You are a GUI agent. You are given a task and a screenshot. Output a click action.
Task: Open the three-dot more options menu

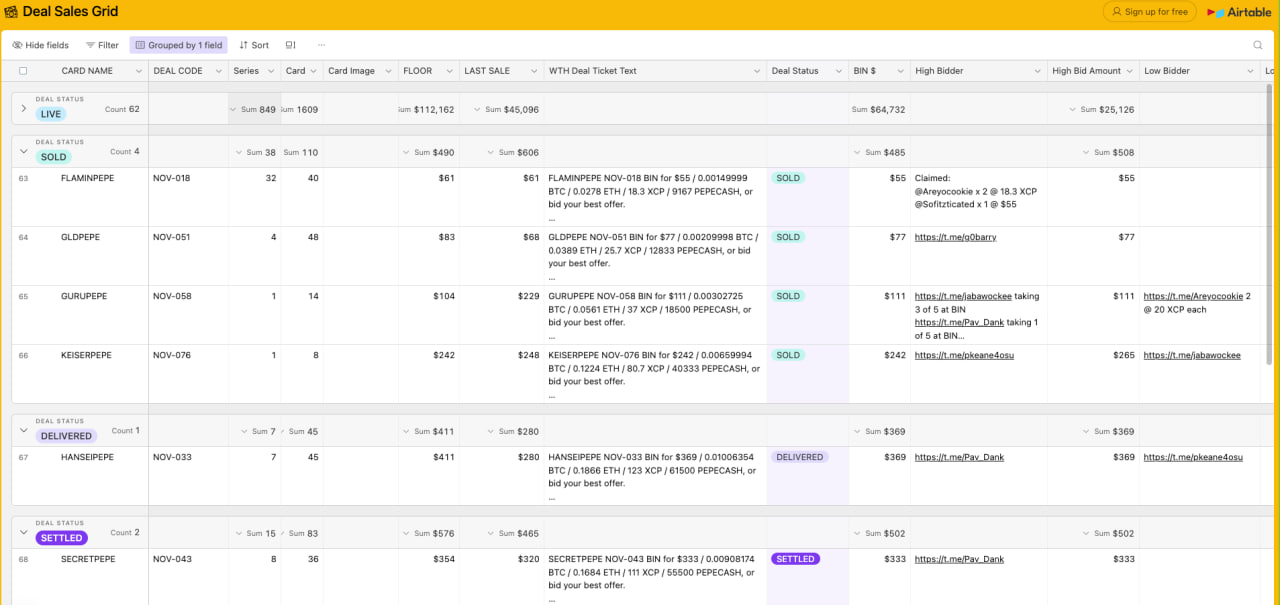(x=321, y=45)
